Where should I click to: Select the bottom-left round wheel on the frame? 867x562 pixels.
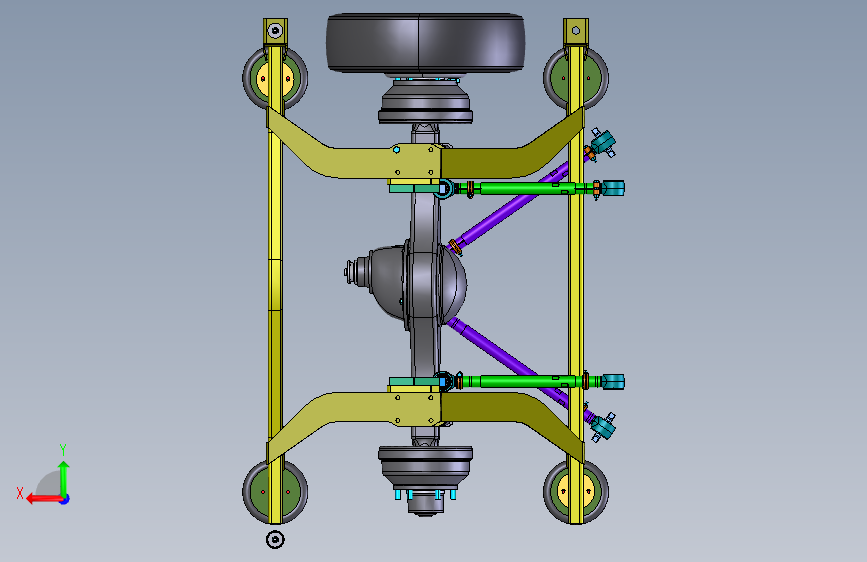(275, 492)
